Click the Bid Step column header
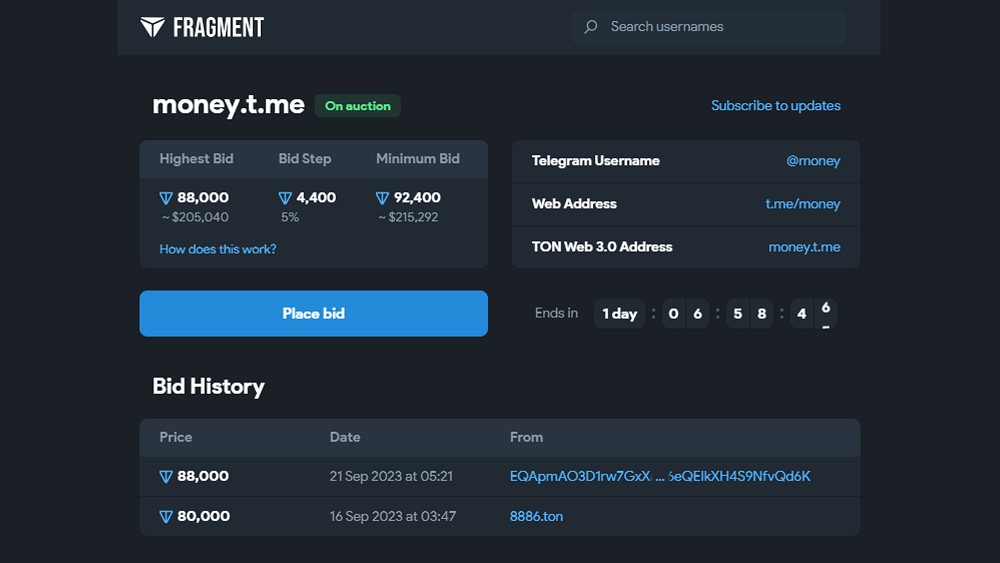This screenshot has height=563, width=1000. (305, 159)
